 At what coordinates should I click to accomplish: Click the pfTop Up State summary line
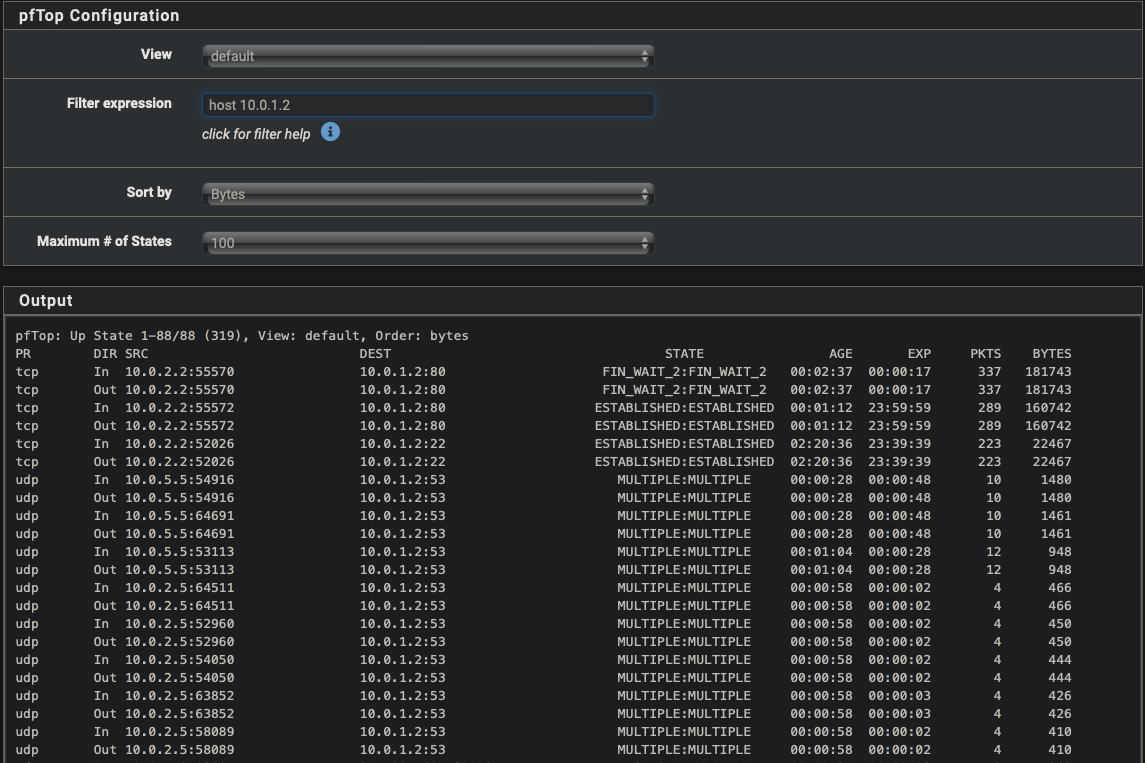tap(242, 336)
